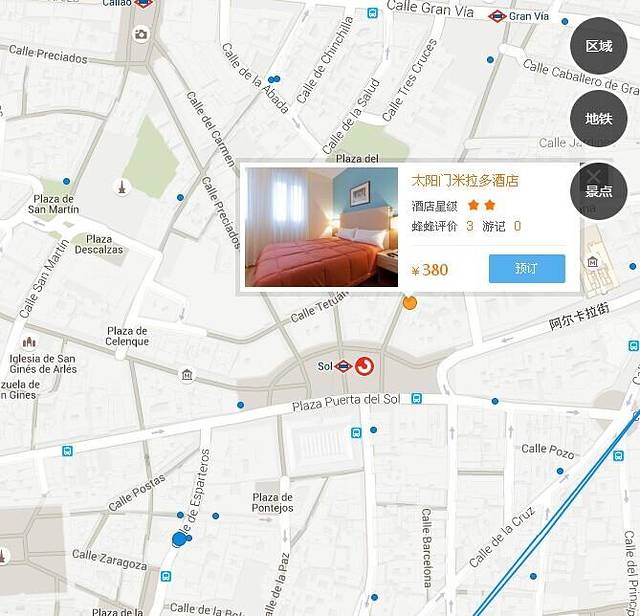This screenshot has width=640, height=616.
Task: Open the 太阳门米拉多酒店 hotel name link
Action: tap(465, 181)
